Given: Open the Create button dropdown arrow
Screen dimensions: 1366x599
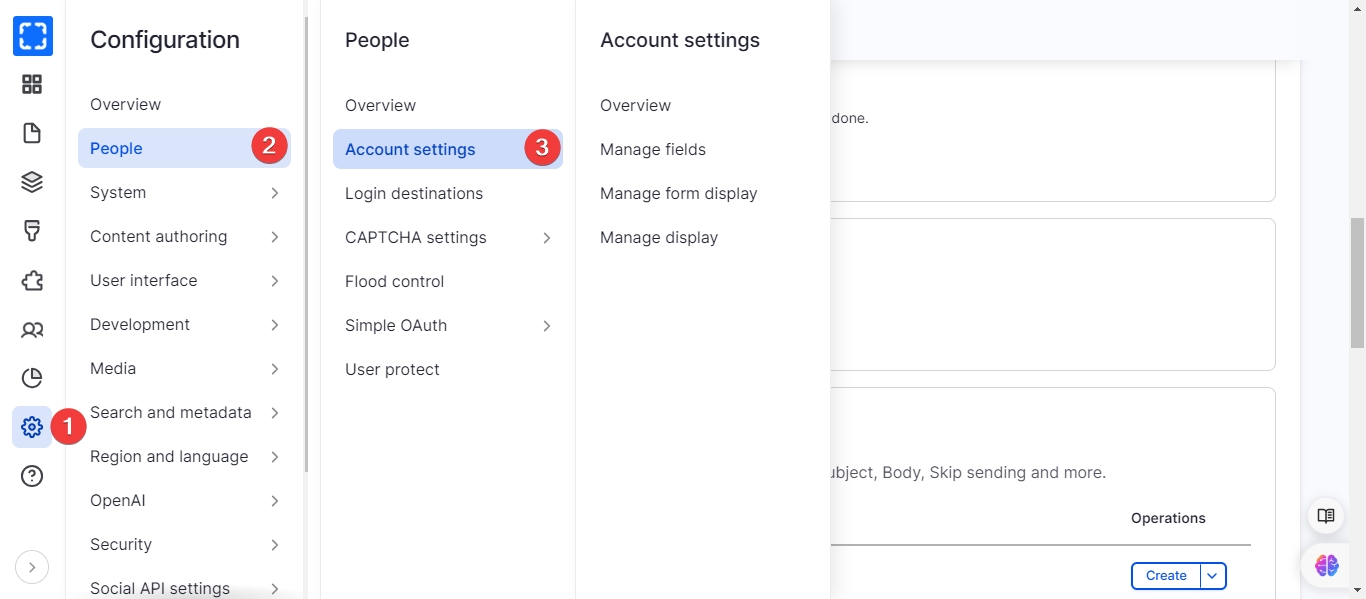Looking at the screenshot, I should [x=1212, y=576].
